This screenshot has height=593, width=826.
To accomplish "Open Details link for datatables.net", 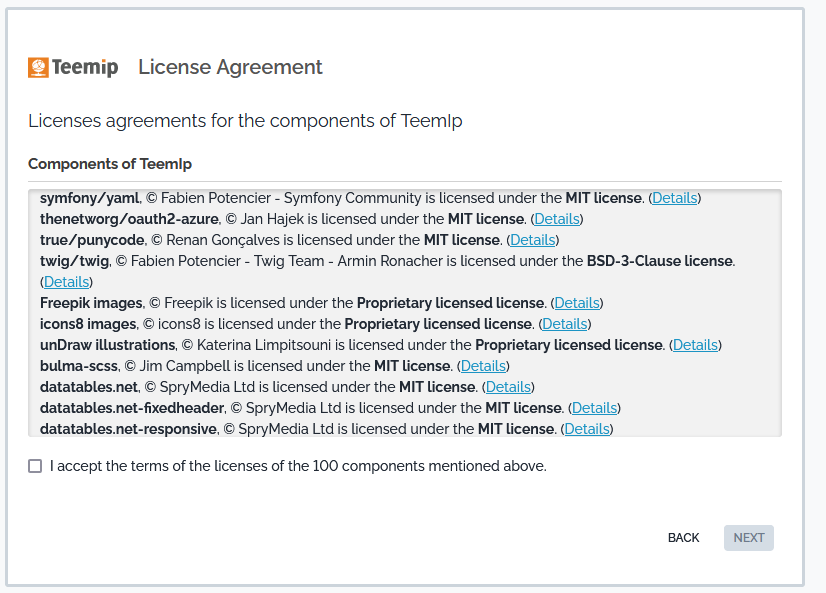I will [x=508, y=387].
